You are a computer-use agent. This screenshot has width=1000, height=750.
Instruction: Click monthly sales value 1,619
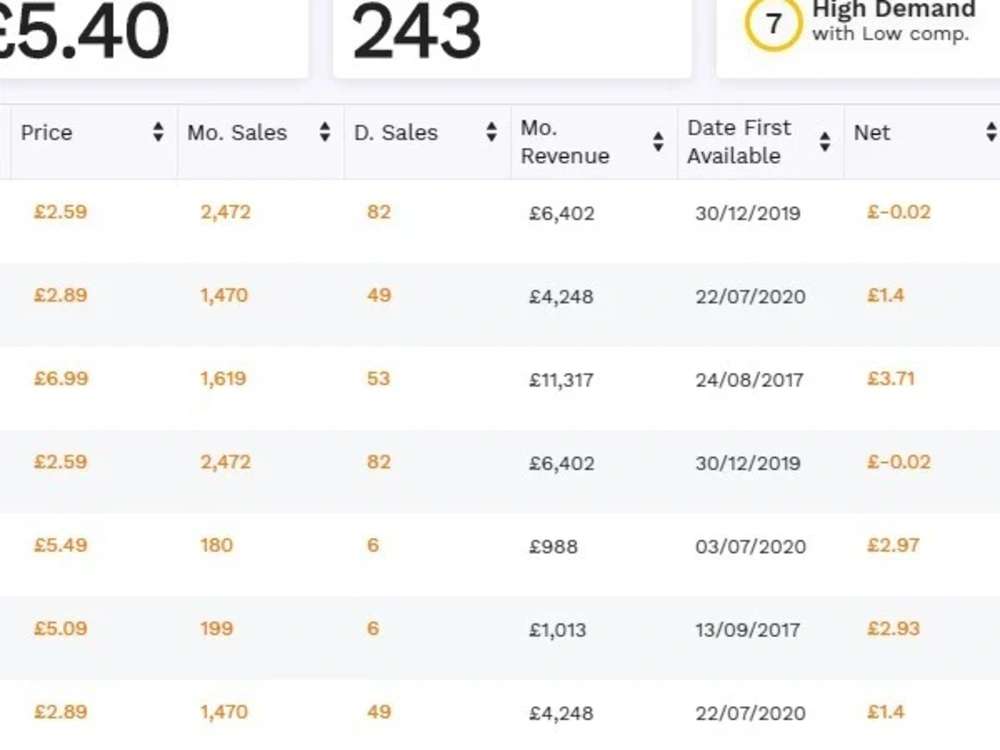[223, 379]
